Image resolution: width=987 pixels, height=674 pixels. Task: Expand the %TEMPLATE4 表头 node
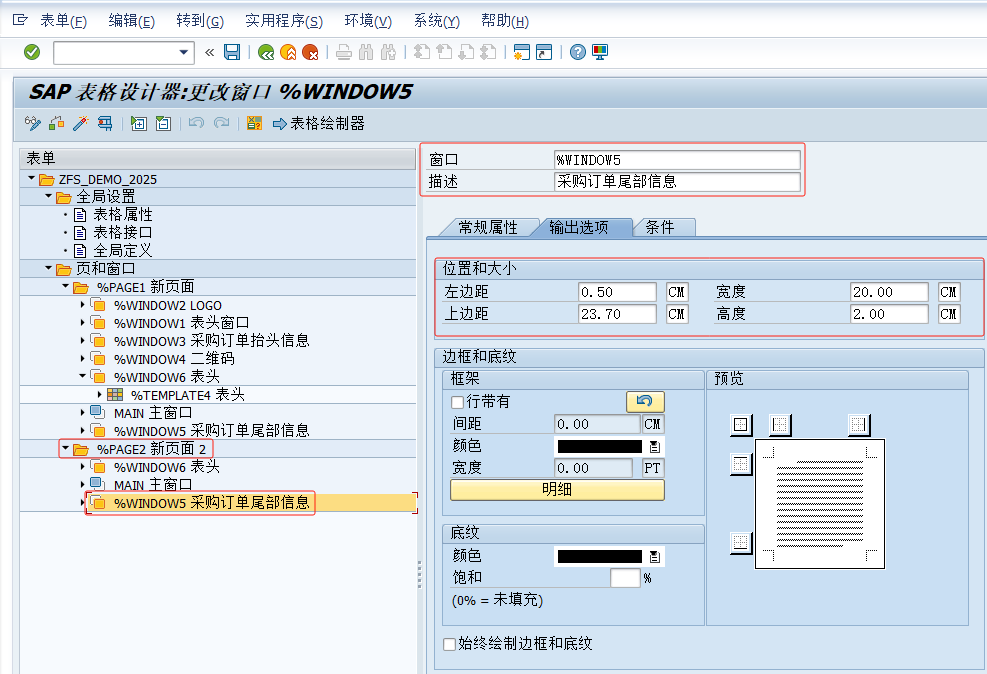pos(99,395)
